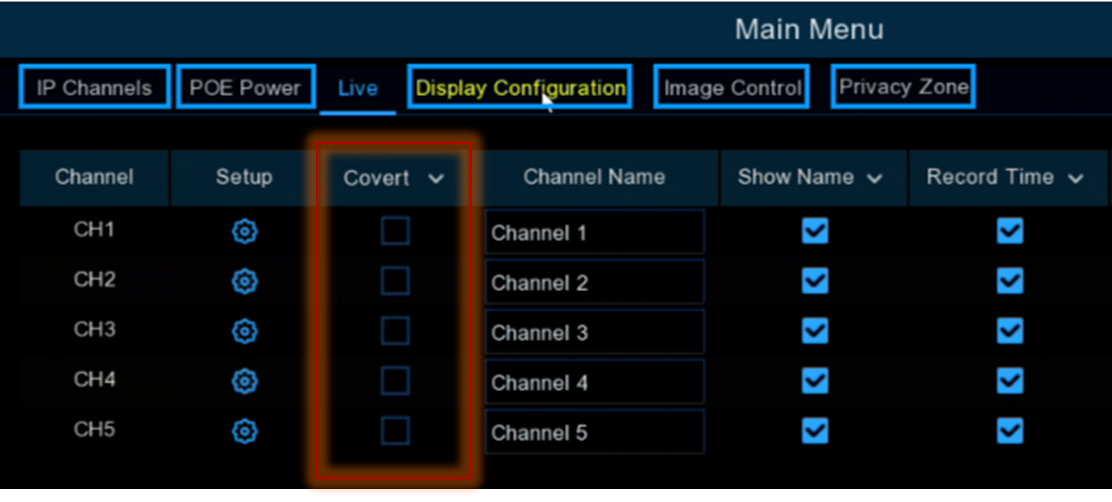Open setup gear for CH5
The image size is (1112, 502).
pos(245,431)
